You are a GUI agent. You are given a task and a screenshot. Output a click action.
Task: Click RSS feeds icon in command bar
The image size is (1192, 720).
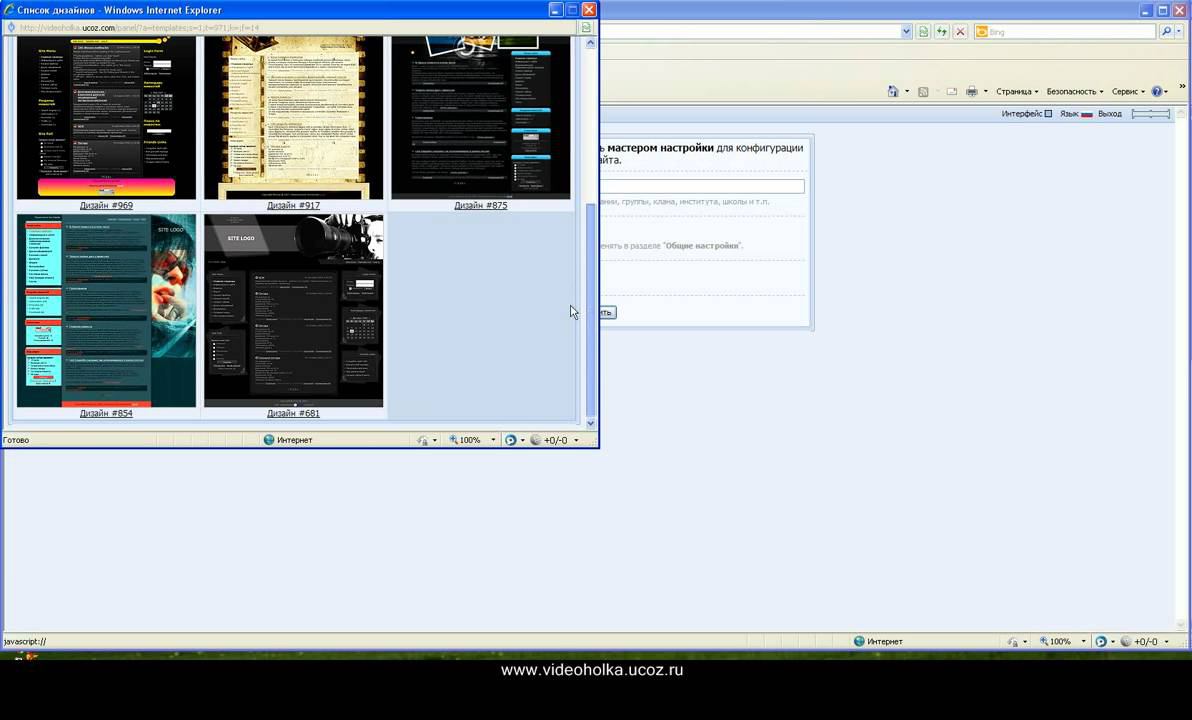point(923,91)
